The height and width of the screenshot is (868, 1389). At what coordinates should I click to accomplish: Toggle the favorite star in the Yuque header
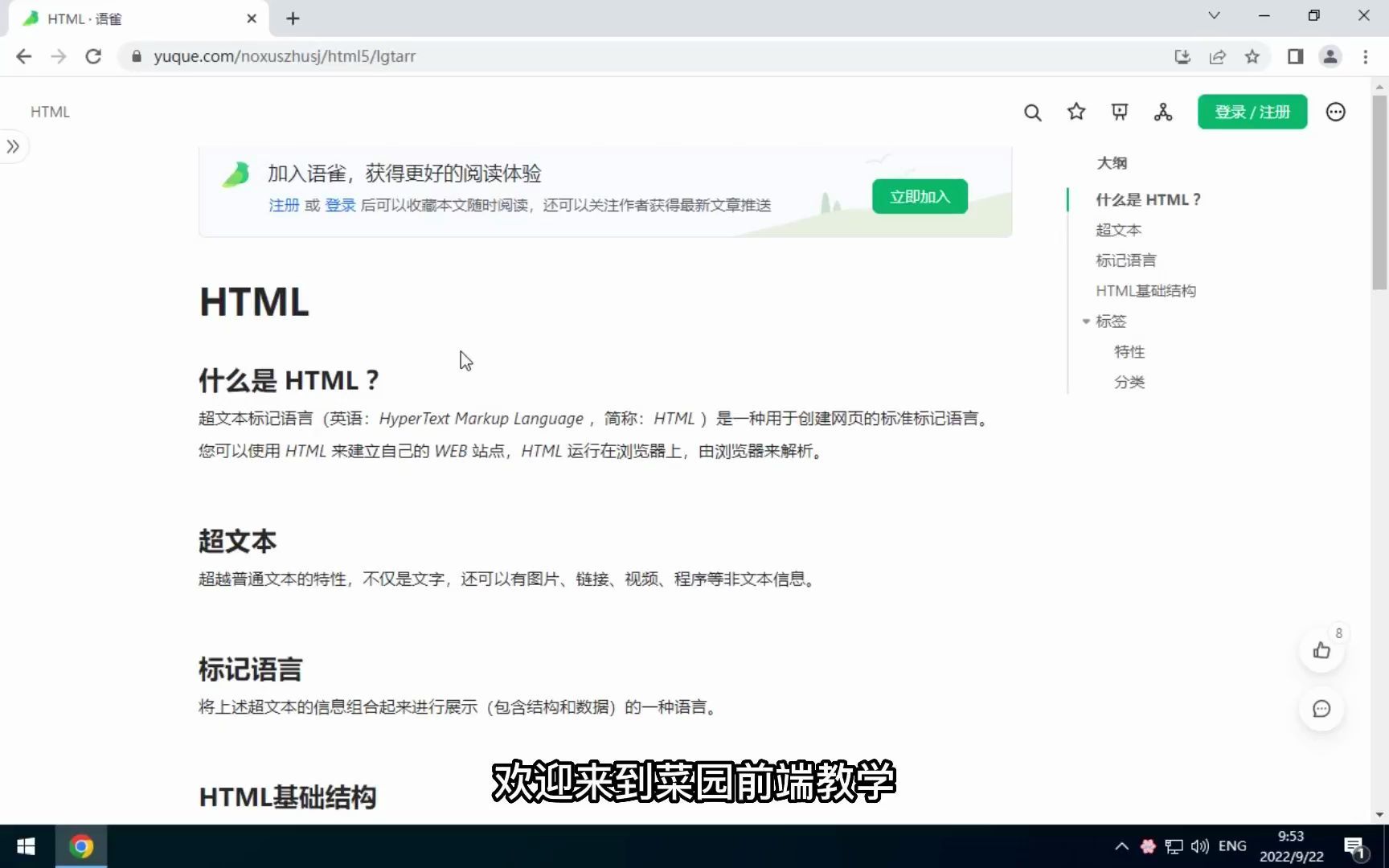tap(1076, 113)
